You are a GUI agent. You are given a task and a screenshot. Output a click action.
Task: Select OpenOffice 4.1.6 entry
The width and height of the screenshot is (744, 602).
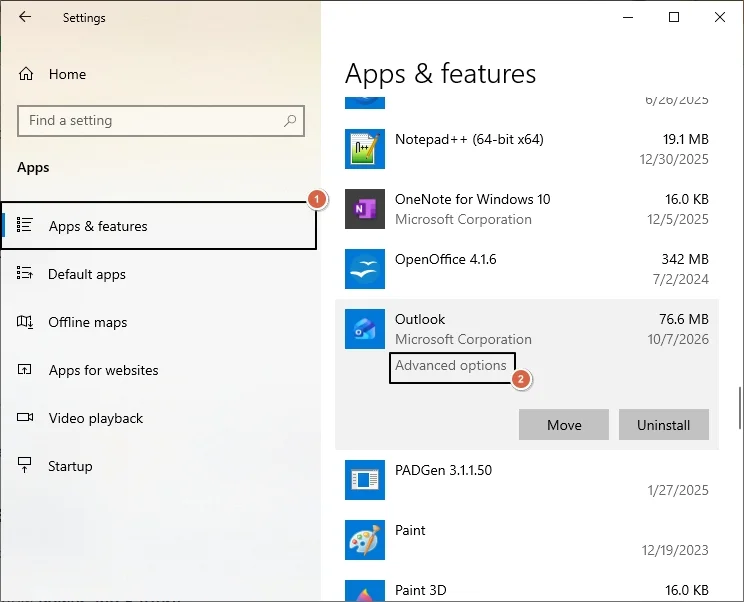446,259
